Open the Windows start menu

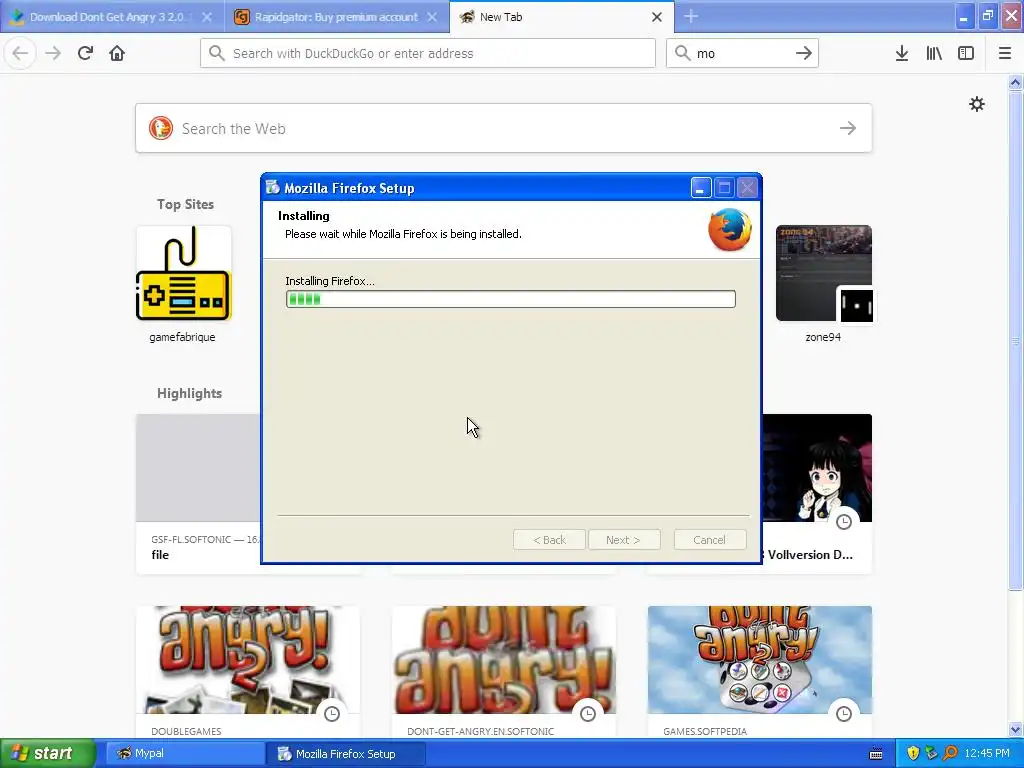[47, 753]
